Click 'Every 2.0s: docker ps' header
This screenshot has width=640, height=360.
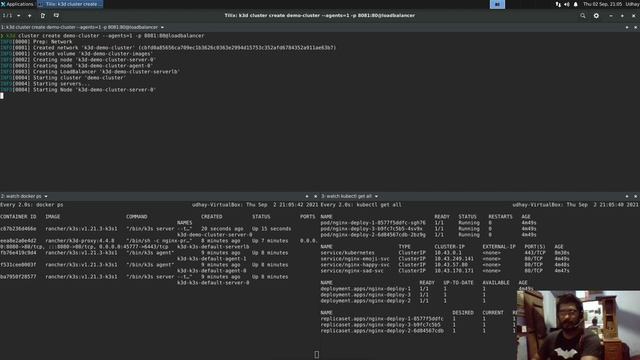[32, 205]
